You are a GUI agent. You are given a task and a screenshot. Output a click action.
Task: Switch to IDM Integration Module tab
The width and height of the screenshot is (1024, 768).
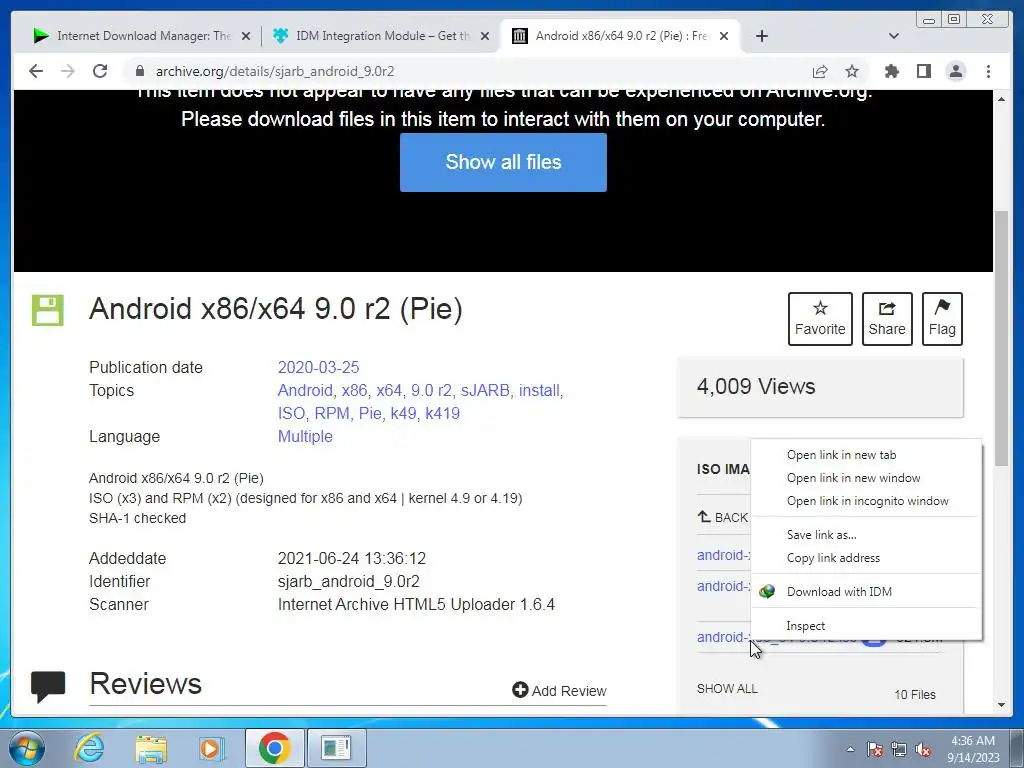pyautogui.click(x=382, y=36)
